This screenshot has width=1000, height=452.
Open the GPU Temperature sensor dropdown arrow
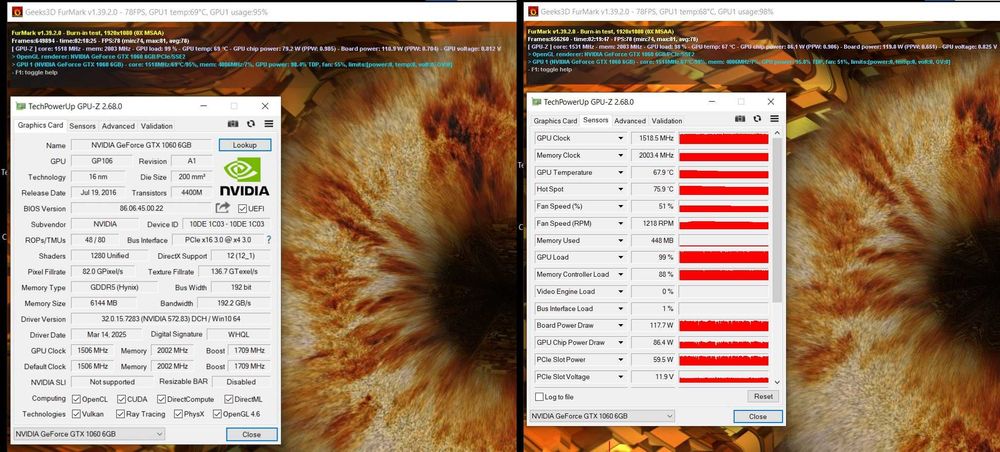[620, 173]
